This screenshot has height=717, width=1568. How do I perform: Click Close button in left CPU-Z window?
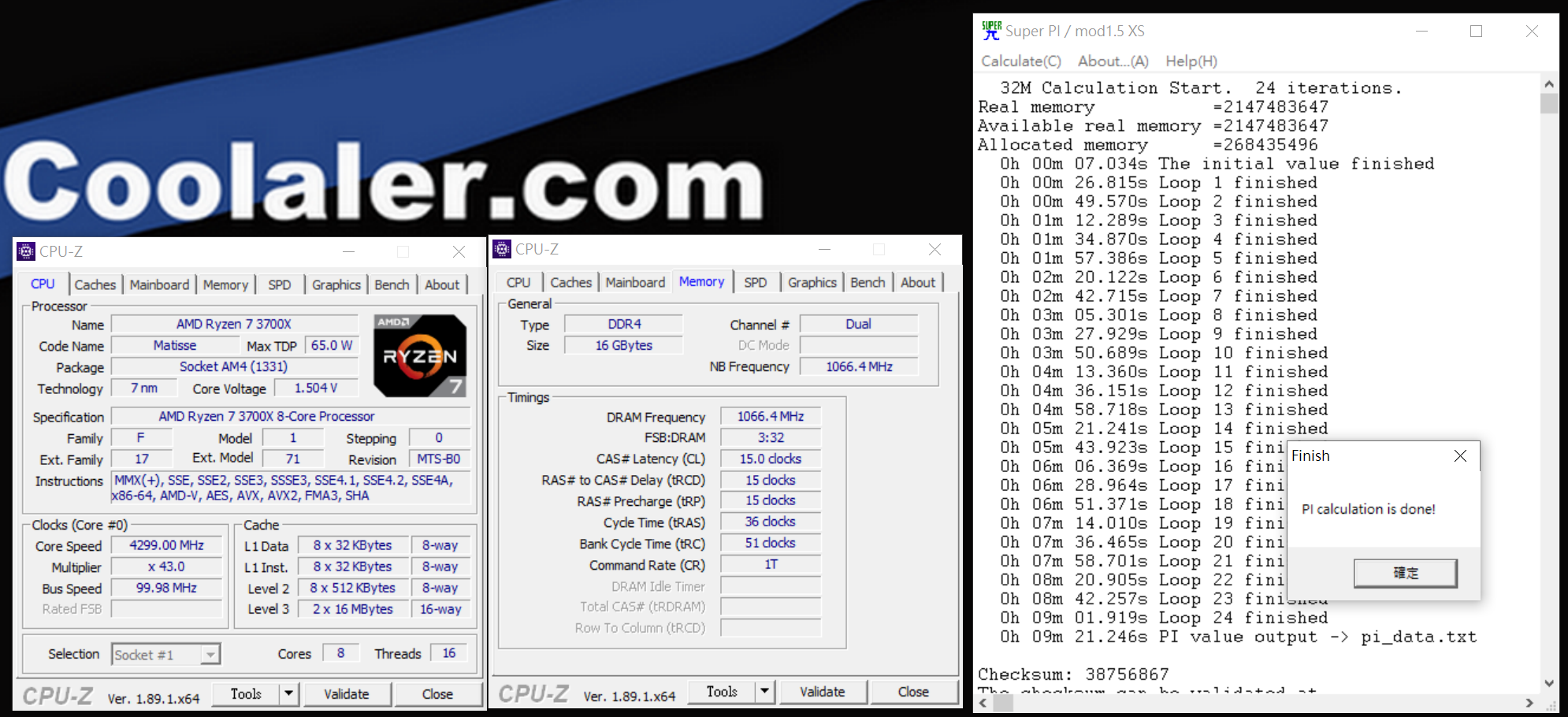(437, 693)
